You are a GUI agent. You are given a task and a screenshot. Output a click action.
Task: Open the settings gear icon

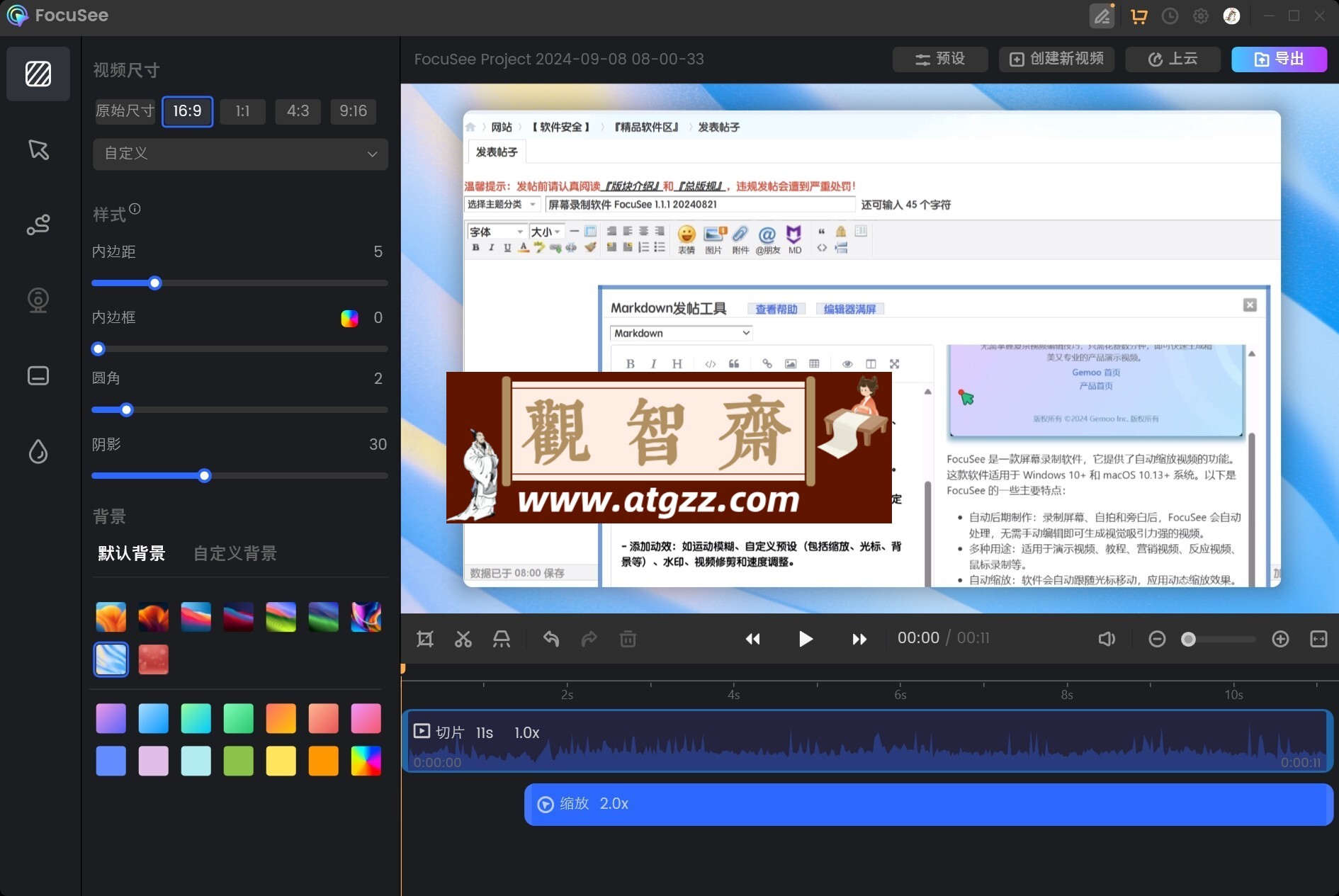(1201, 16)
